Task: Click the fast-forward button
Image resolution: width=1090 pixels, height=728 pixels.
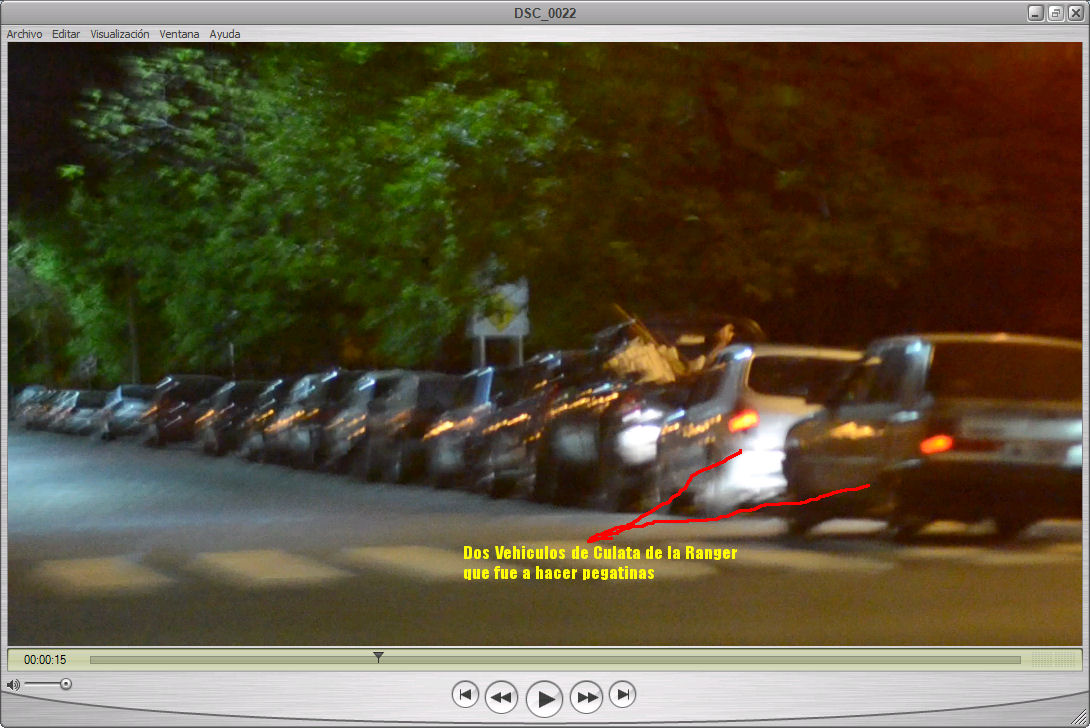Action: click(587, 697)
